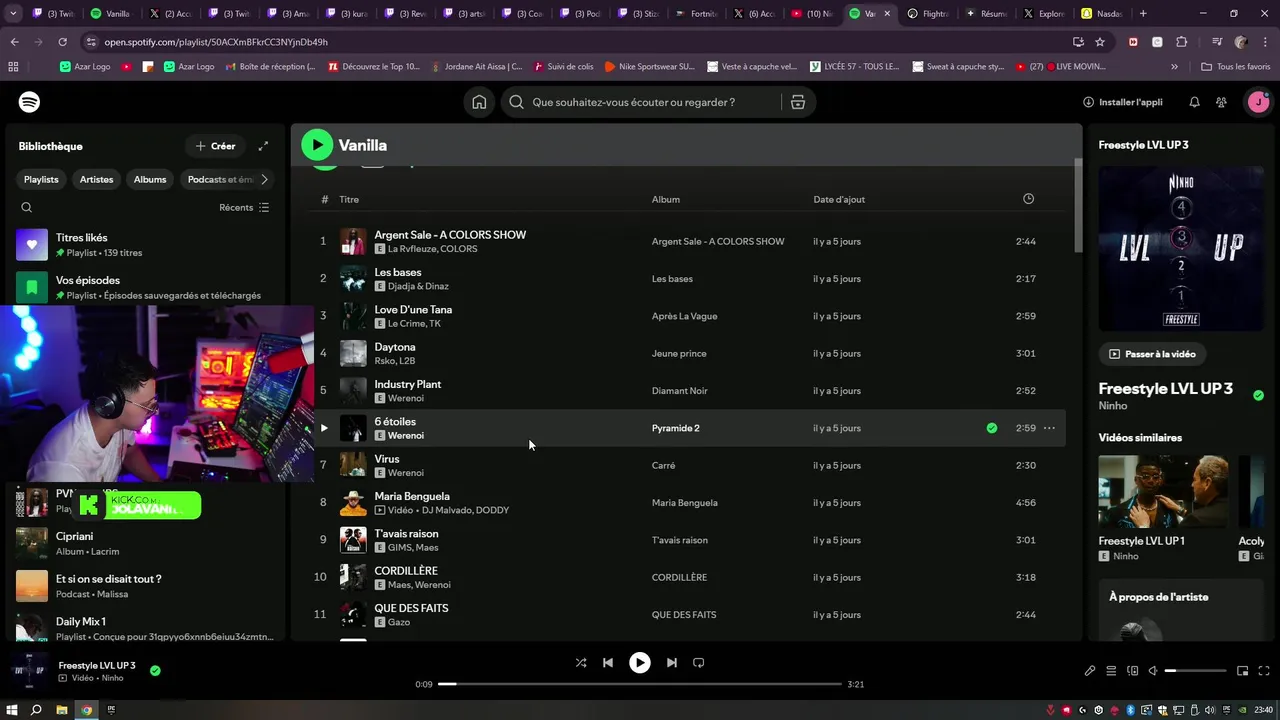
Task: Sort tracks by duration clock icon
Action: [x=1028, y=199]
